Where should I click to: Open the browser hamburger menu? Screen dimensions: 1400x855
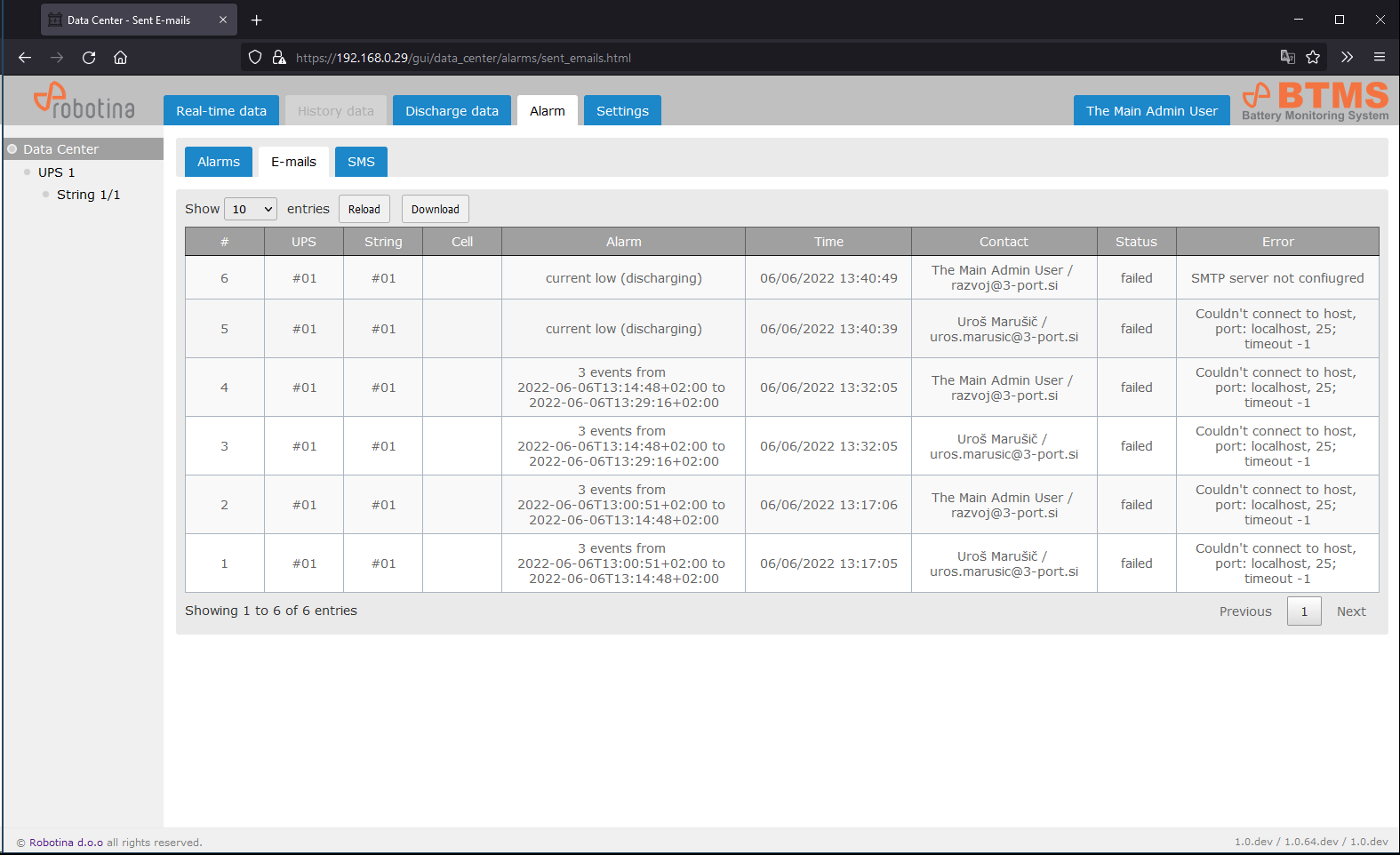coord(1380,58)
